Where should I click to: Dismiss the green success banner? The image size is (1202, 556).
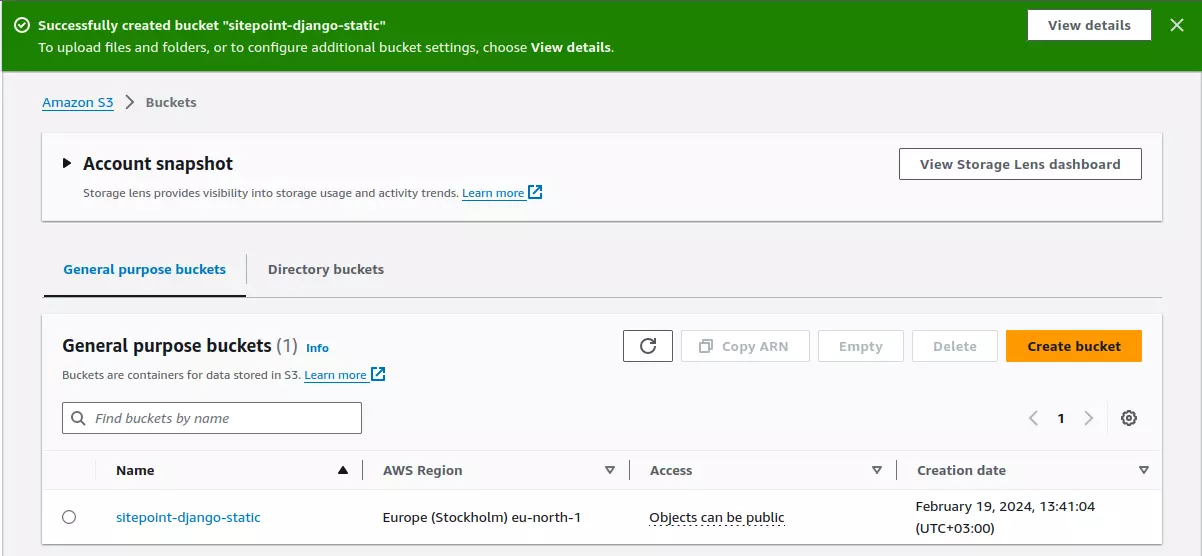pos(1177,25)
